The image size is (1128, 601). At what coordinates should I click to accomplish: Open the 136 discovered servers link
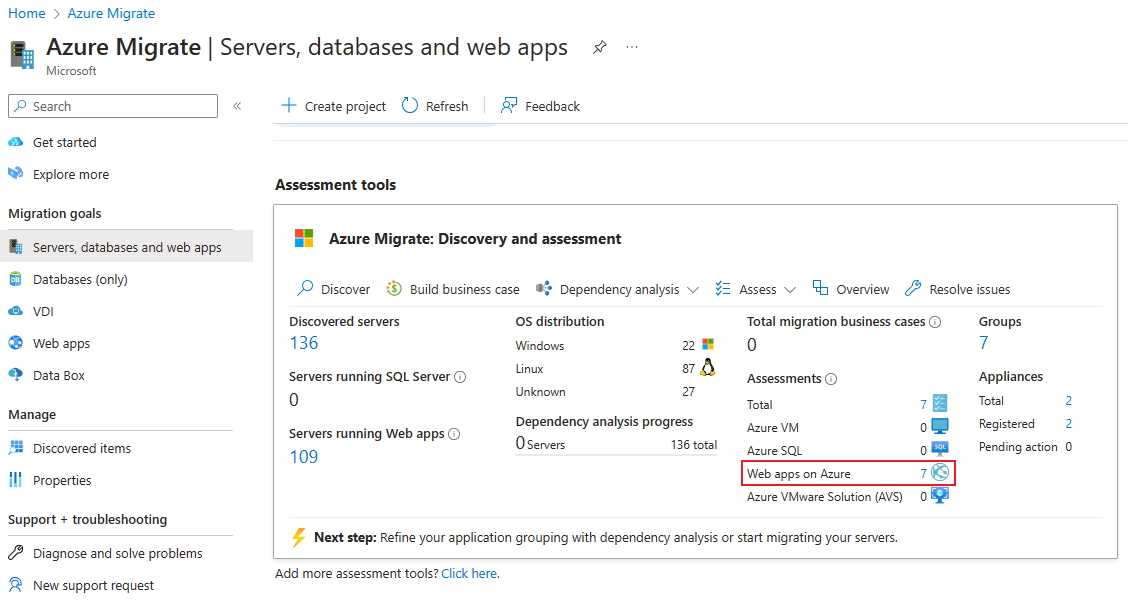tap(303, 343)
